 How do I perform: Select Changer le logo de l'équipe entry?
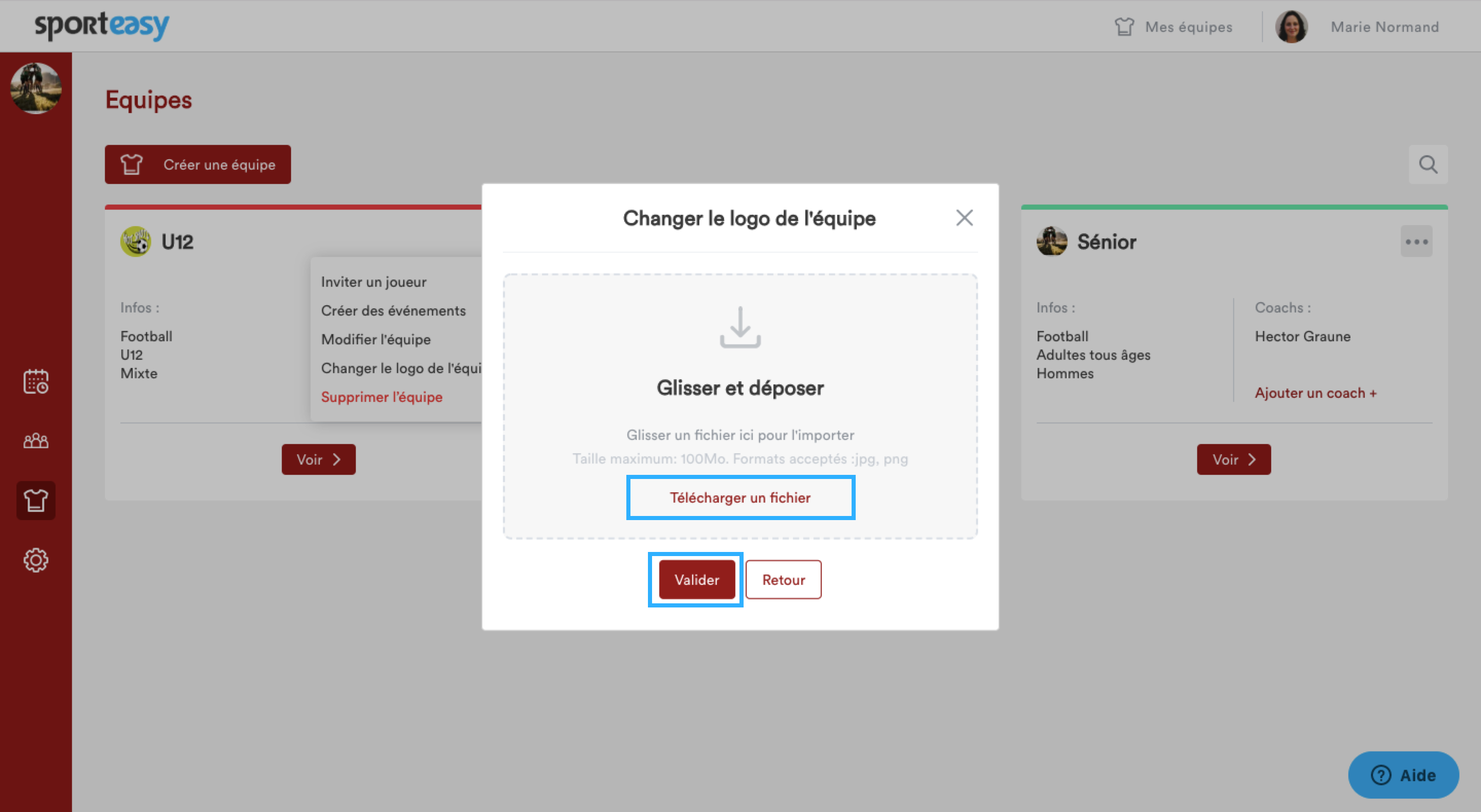(x=401, y=368)
